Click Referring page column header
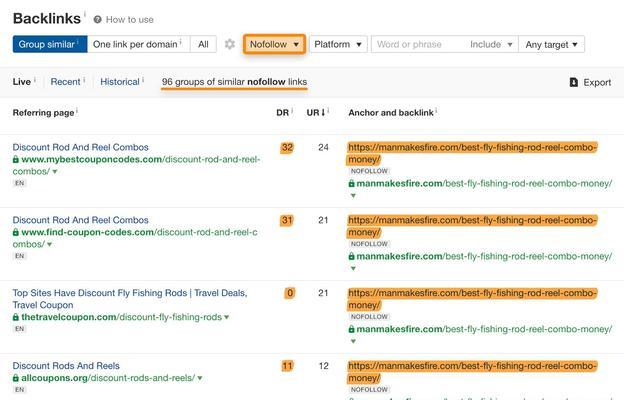The height and width of the screenshot is (400, 624). click(43, 113)
